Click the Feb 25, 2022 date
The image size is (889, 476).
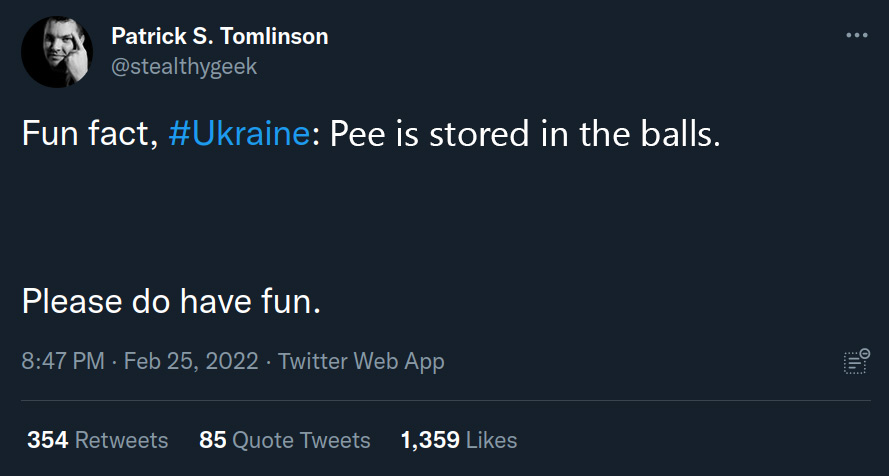190,361
